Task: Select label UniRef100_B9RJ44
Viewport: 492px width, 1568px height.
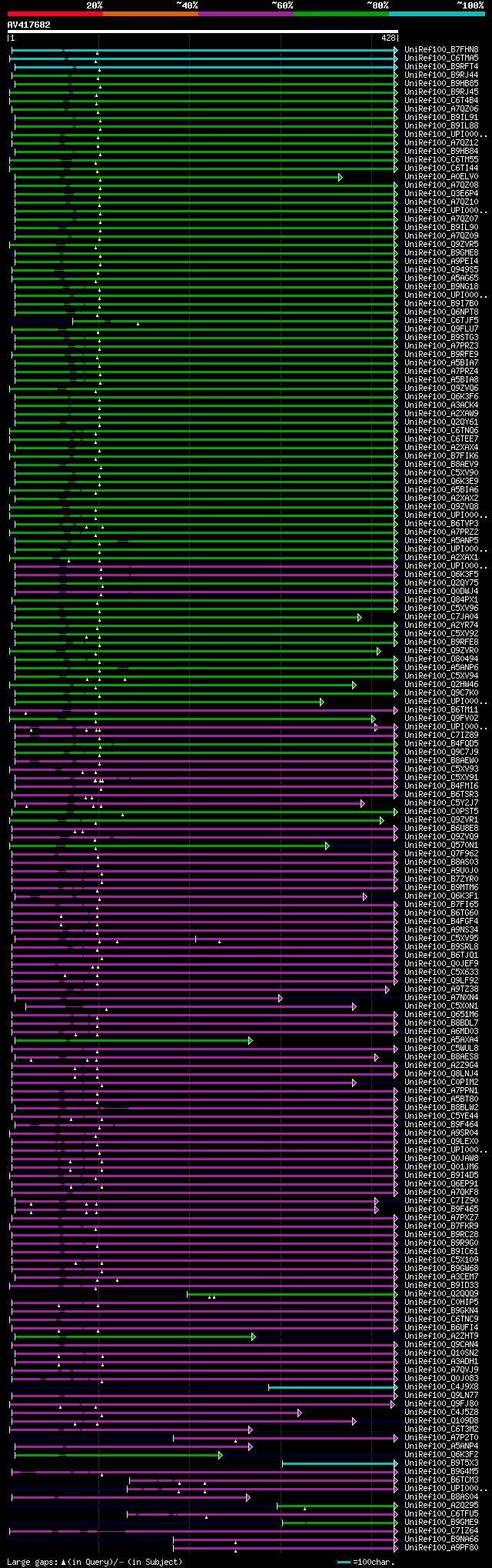Action: click(x=441, y=75)
